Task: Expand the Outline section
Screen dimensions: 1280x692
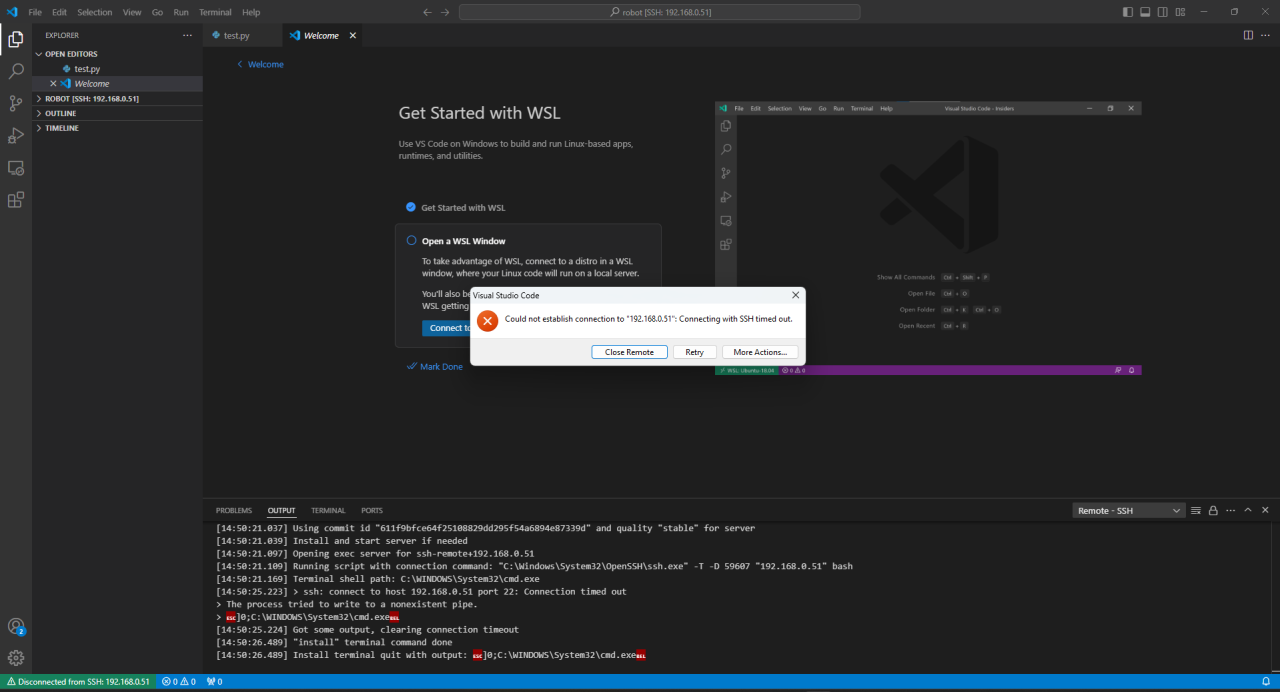Action: 60,113
